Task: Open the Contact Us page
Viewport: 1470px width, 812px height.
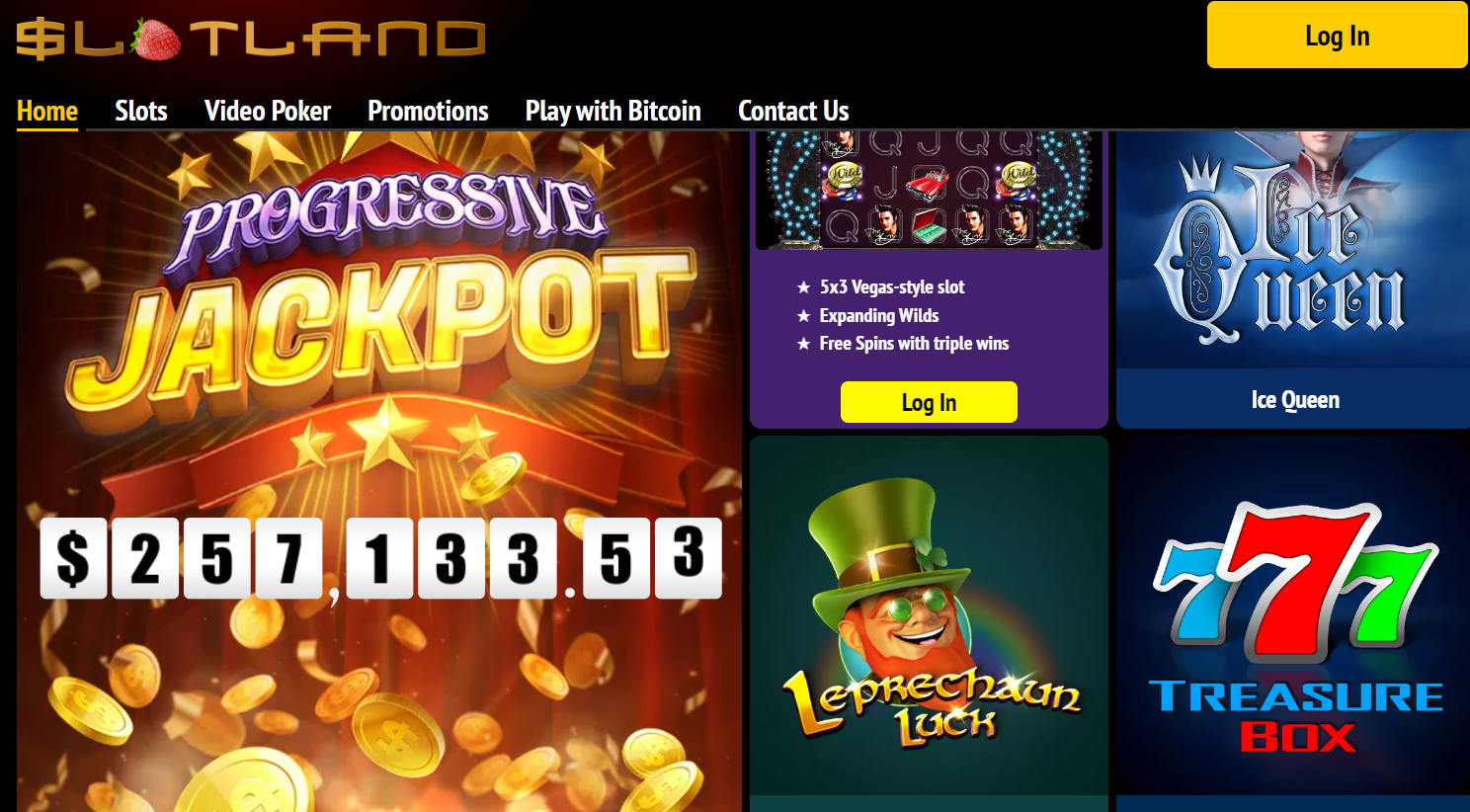Action: [x=793, y=111]
